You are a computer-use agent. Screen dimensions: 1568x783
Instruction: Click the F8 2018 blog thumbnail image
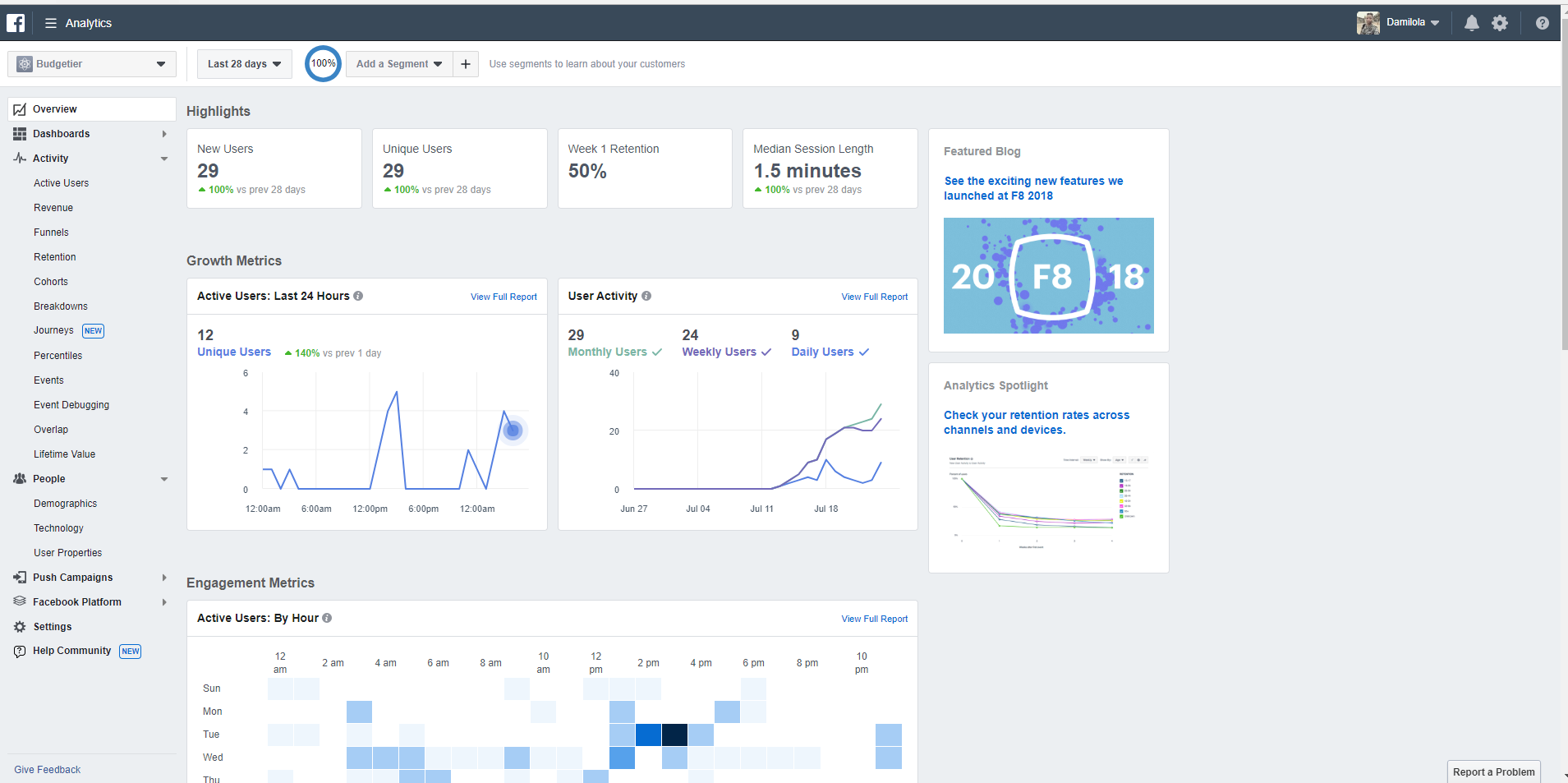(x=1049, y=275)
